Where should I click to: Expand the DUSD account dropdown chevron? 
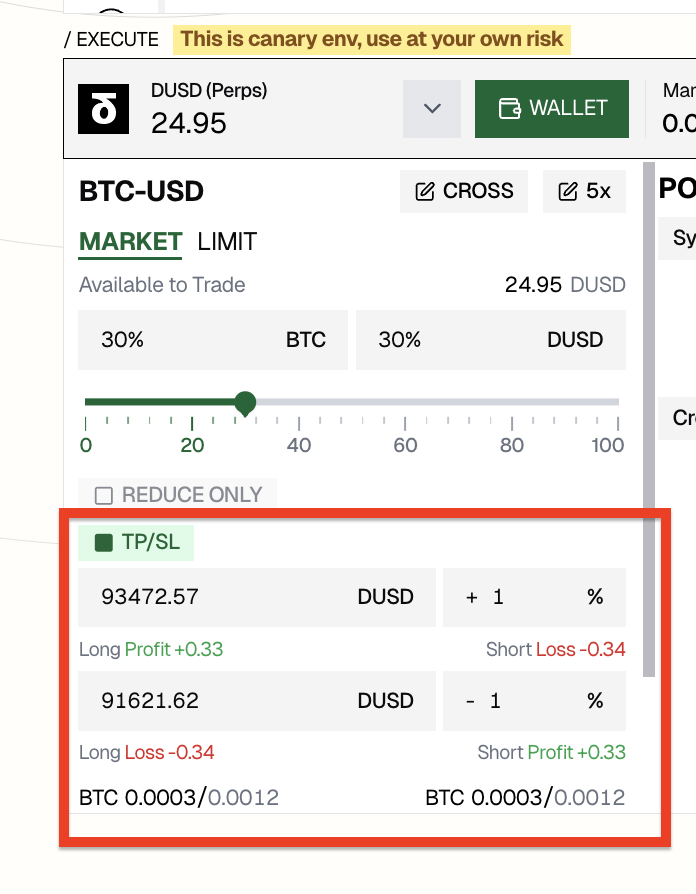point(432,109)
